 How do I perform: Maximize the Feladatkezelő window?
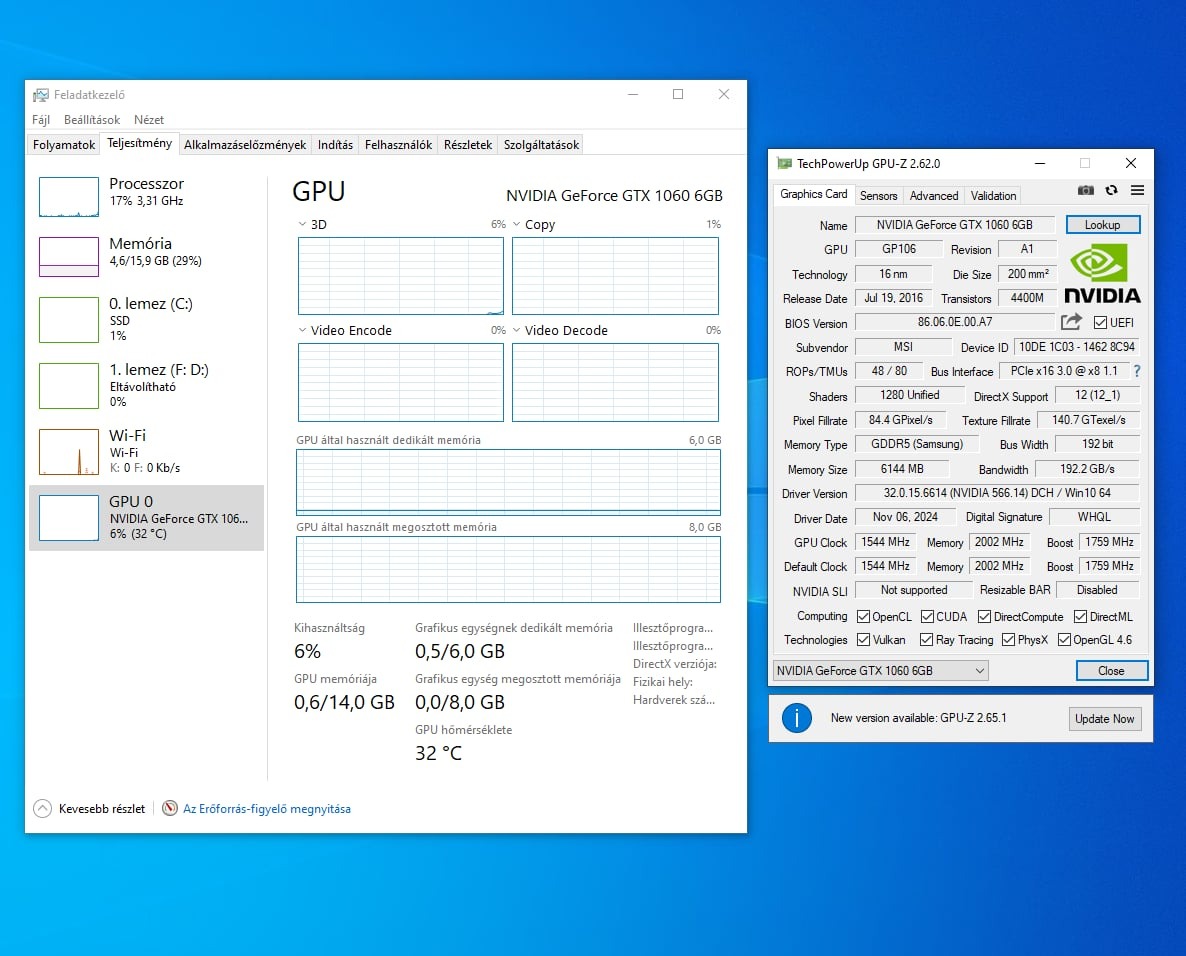[x=678, y=94]
